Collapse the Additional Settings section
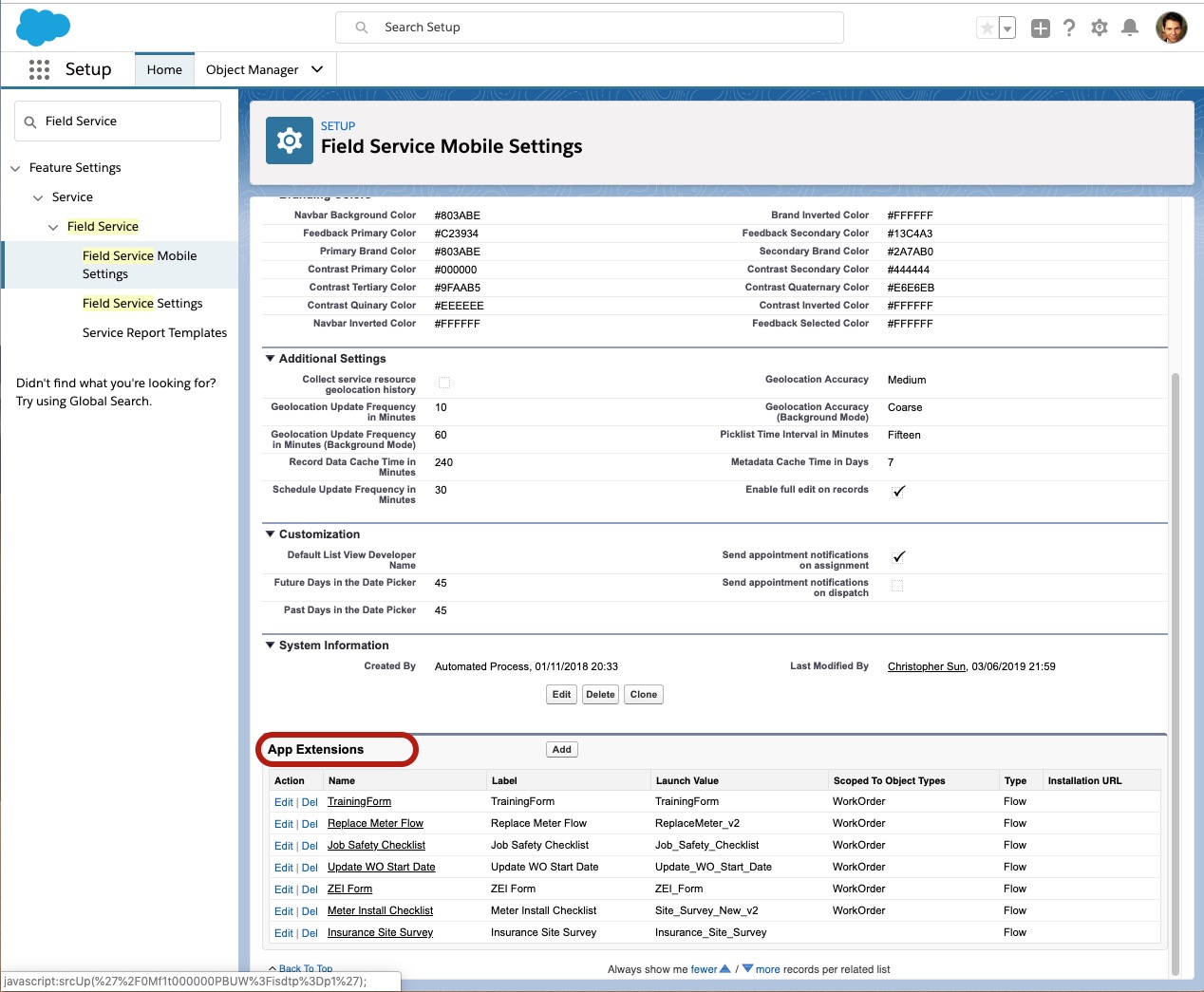The width and height of the screenshot is (1204, 992). point(271,359)
